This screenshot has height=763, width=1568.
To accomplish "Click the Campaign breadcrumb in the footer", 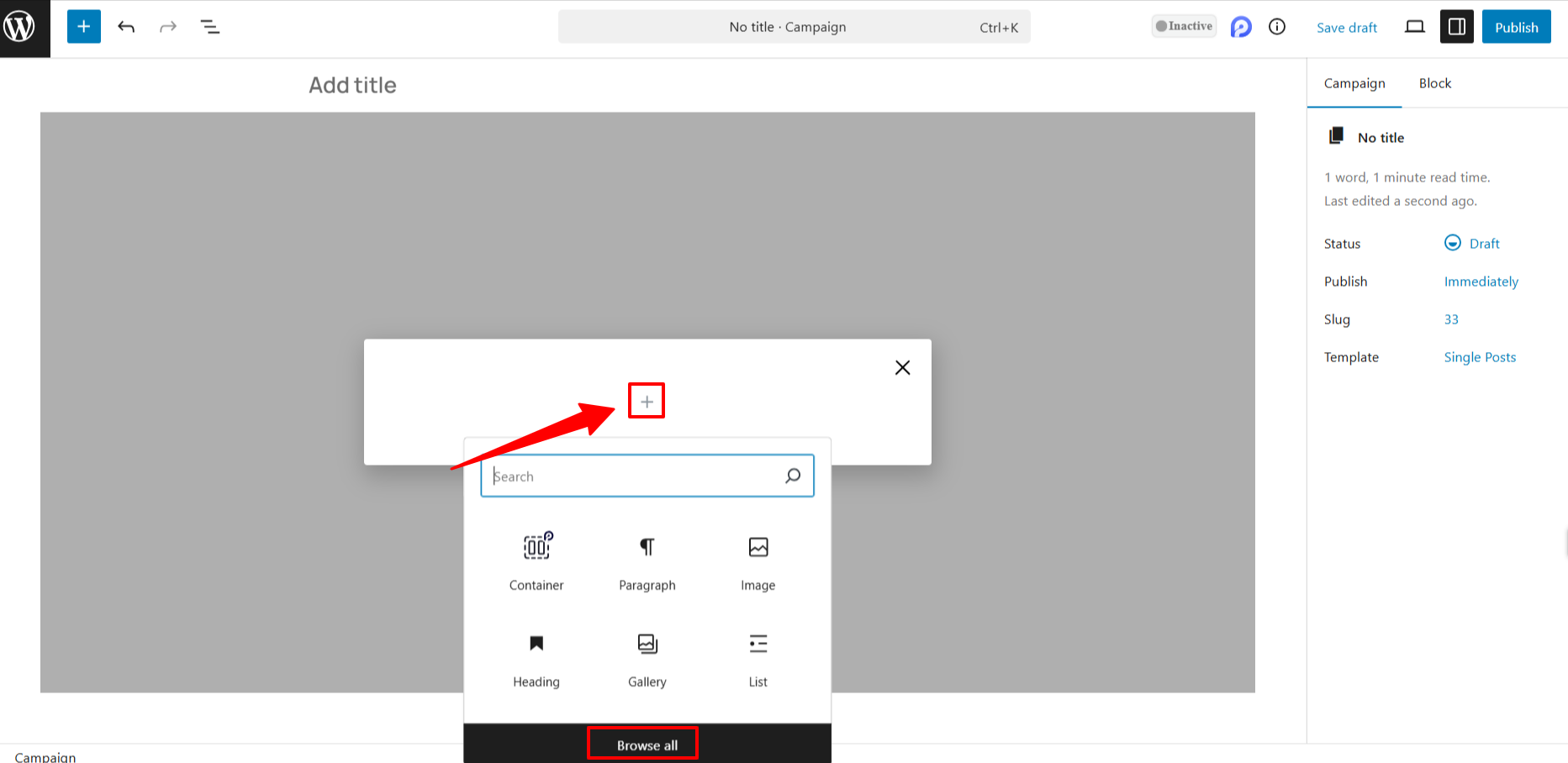I will pos(45,757).
